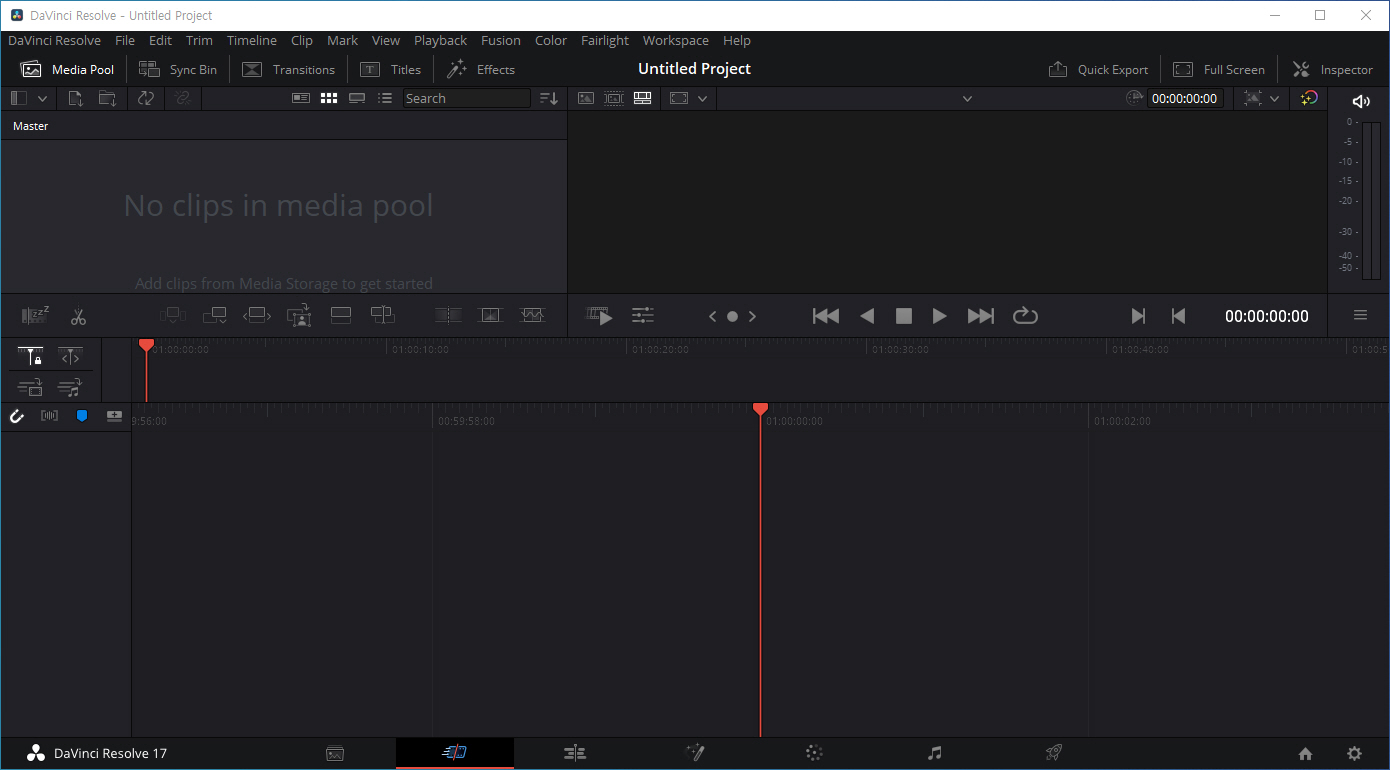Click the Ripple Overwrite icon
This screenshot has width=1390, height=770.
(x=257, y=316)
